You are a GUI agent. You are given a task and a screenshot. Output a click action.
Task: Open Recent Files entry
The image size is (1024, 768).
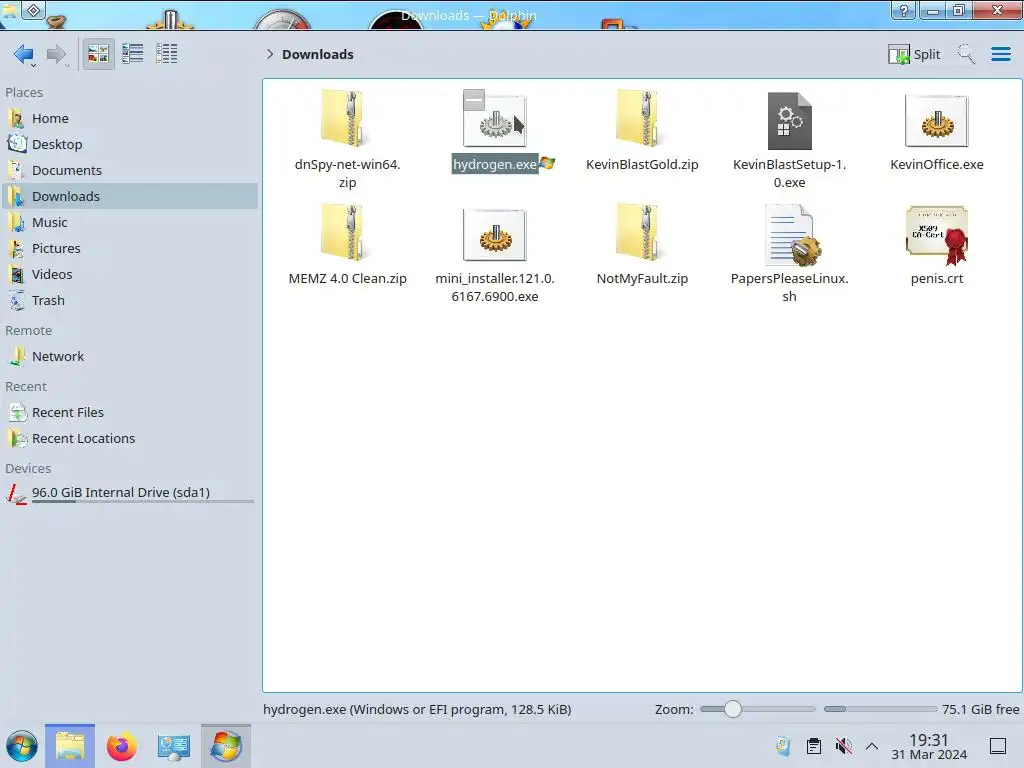click(x=129, y=413)
